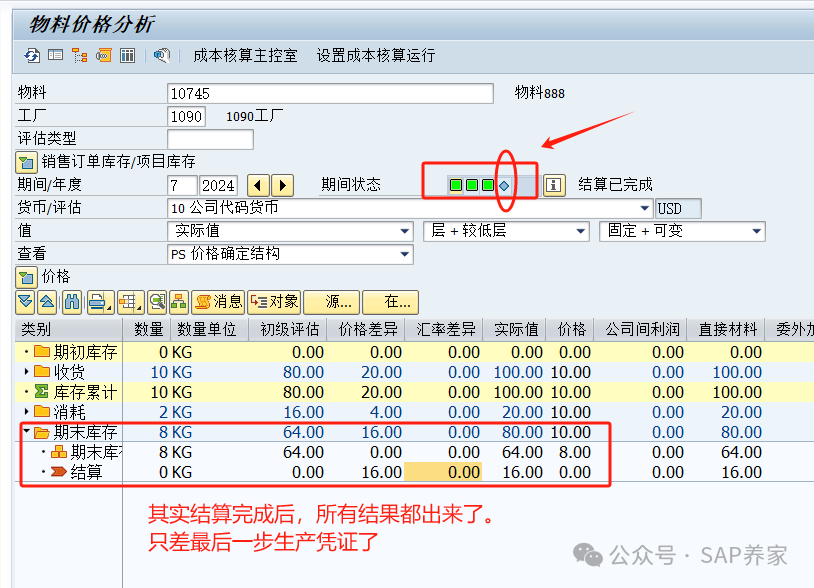Click the 公司间利润 column header
Image resolution: width=814 pixels, height=588 pixels.
(x=640, y=330)
